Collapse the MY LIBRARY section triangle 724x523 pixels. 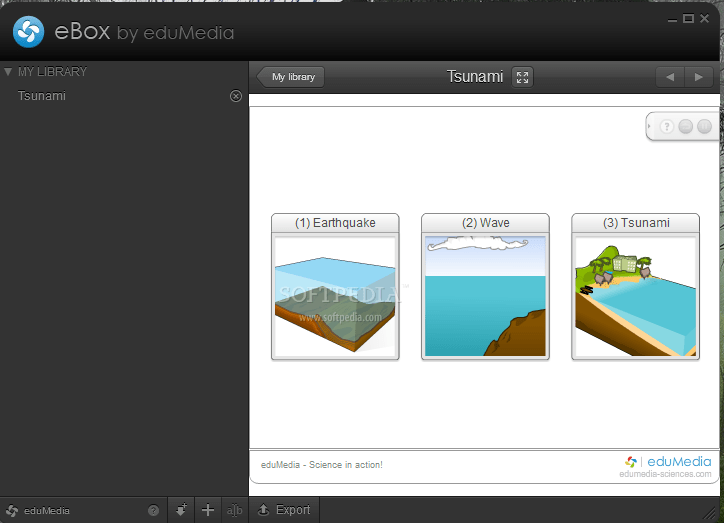[8, 72]
